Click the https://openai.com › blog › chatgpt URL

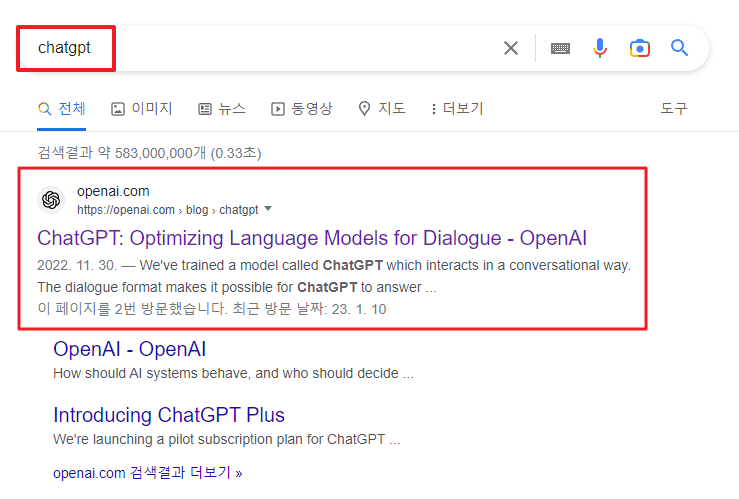(x=168, y=210)
